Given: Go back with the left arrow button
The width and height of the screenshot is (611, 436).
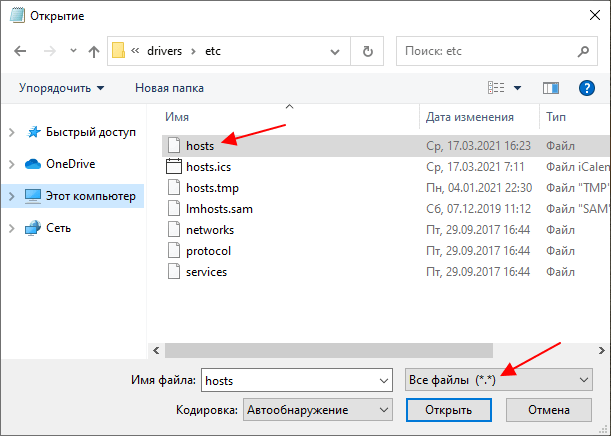Looking at the screenshot, I should [x=20, y=51].
